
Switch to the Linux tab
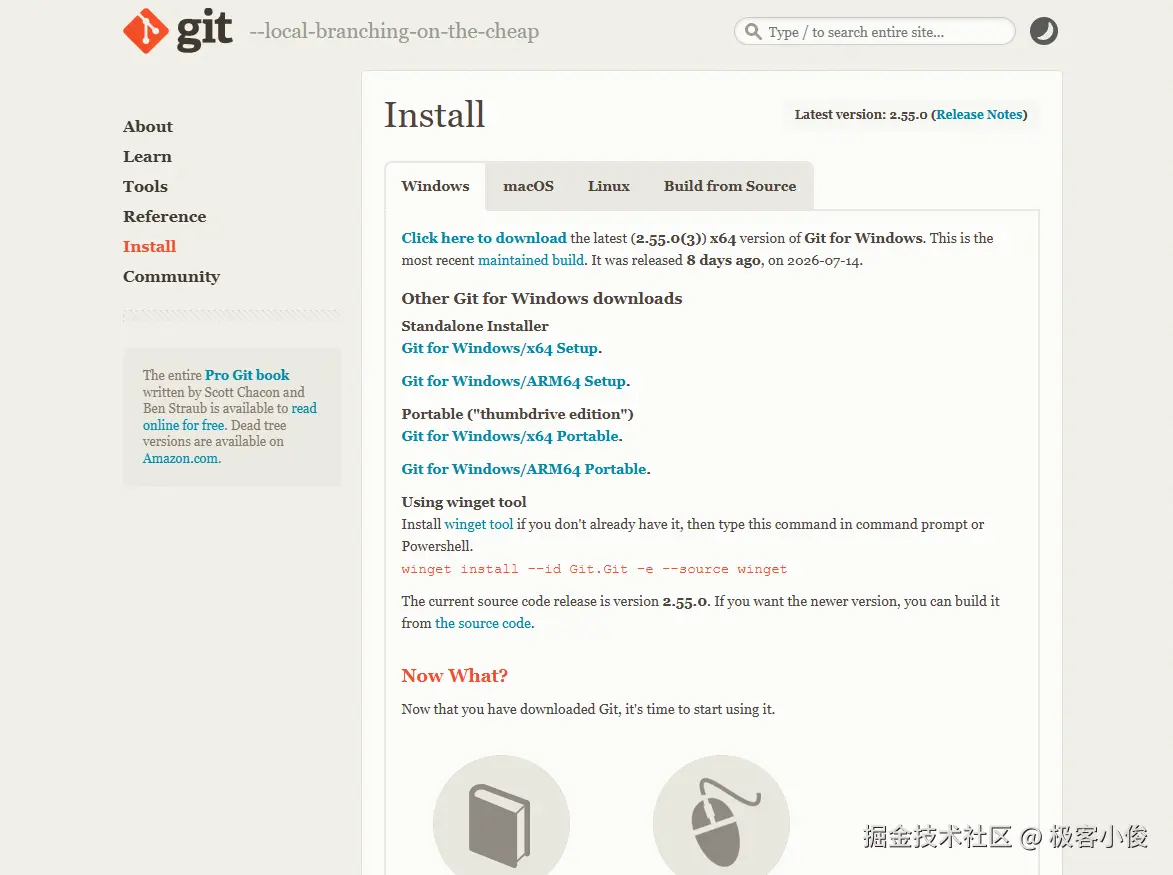(608, 186)
